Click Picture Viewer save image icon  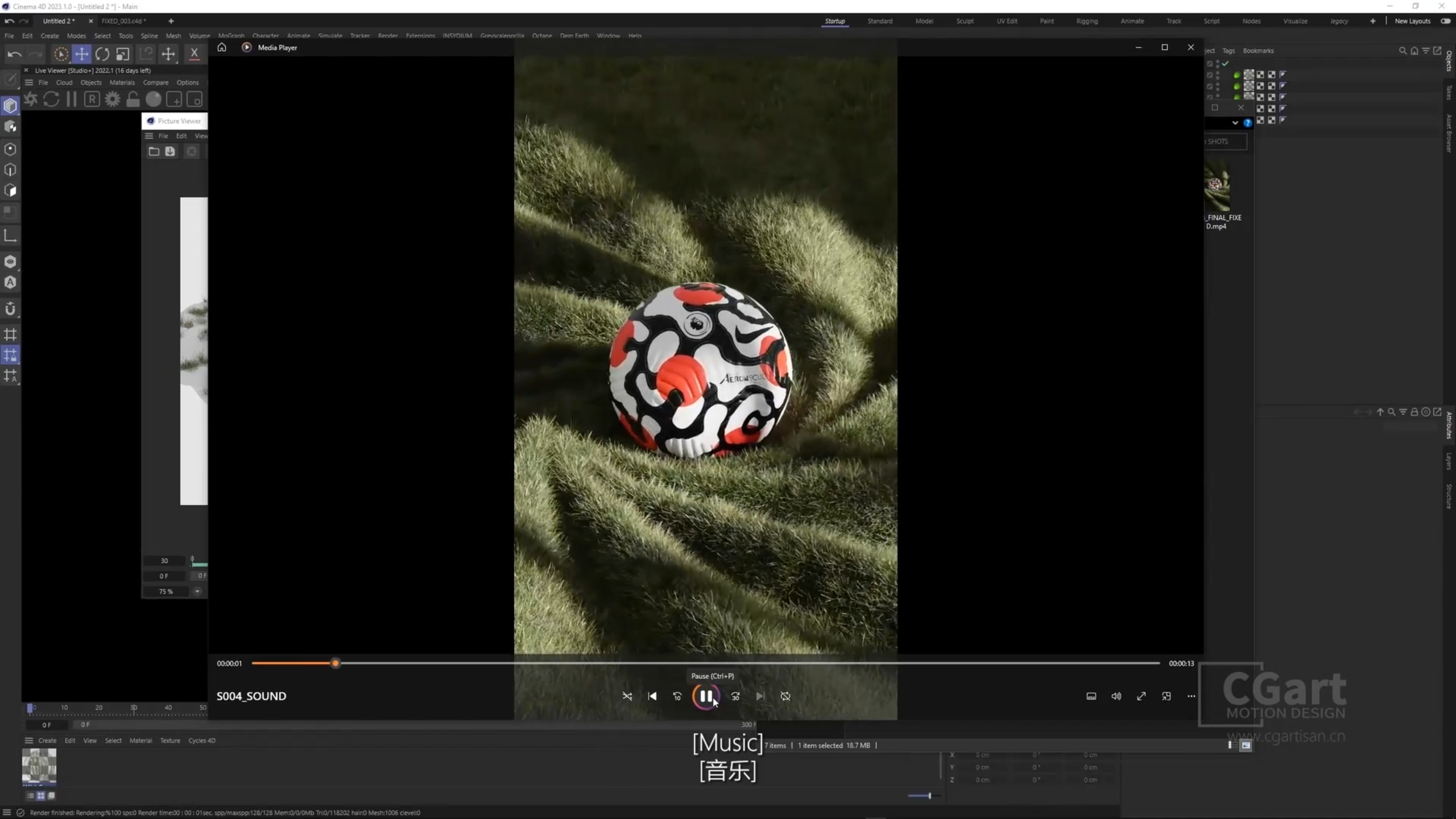(170, 151)
